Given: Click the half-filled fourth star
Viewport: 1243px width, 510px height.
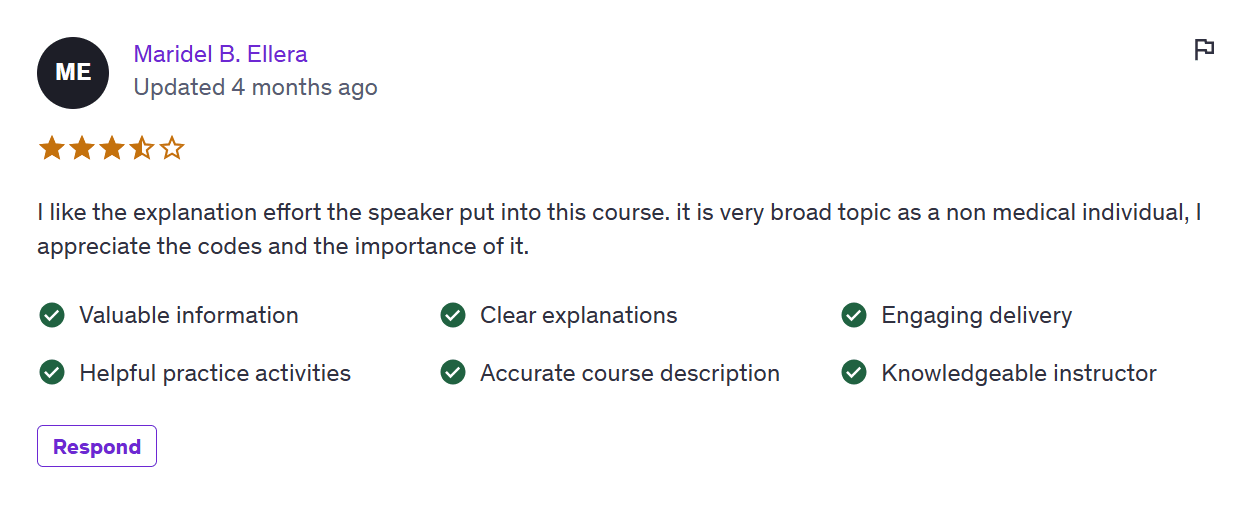Looking at the screenshot, I should 141,149.
